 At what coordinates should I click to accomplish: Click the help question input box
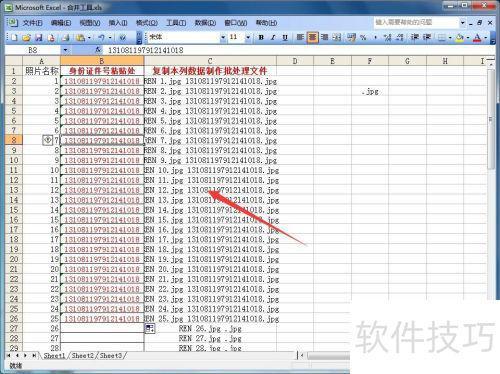pyautogui.click(x=416, y=22)
